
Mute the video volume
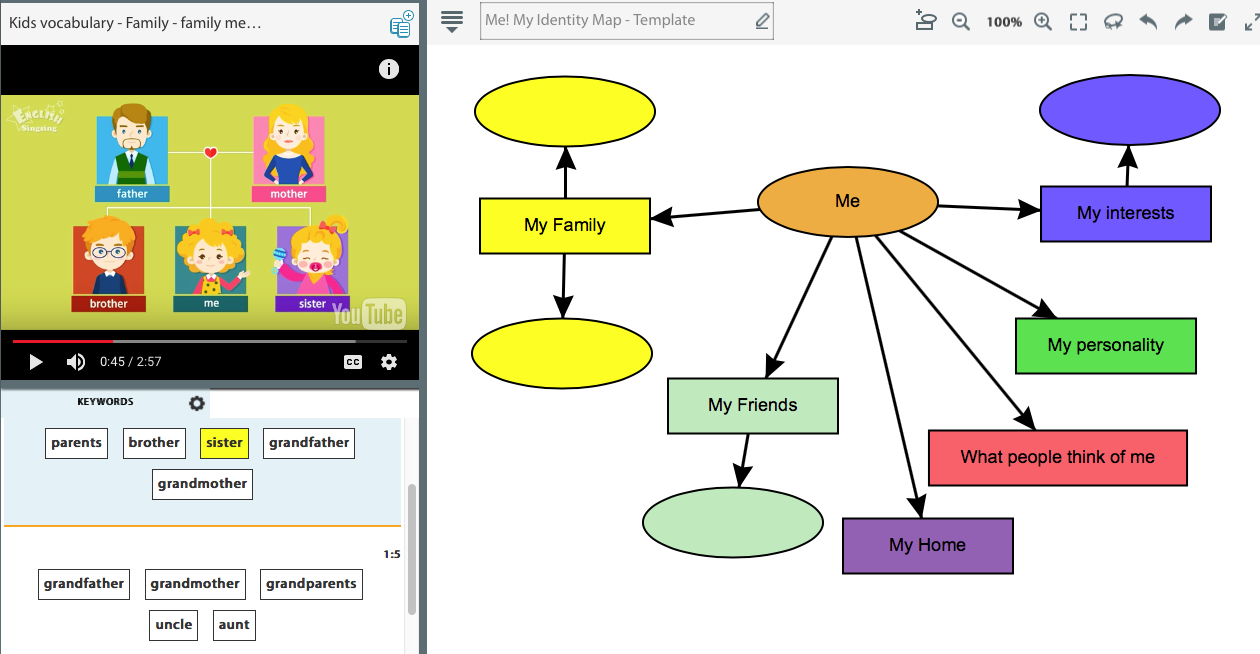click(76, 362)
